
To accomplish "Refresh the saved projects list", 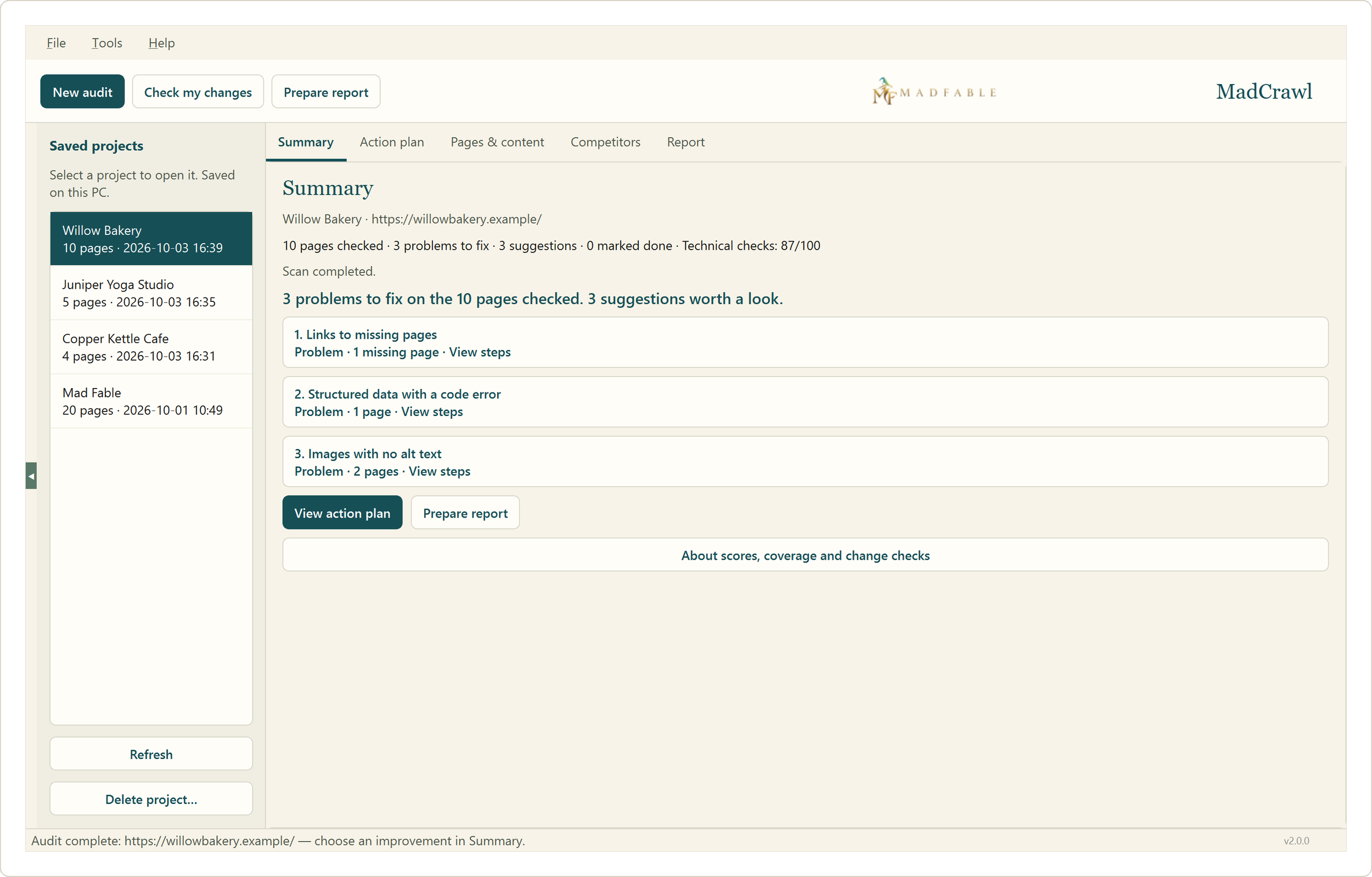I will (151, 754).
